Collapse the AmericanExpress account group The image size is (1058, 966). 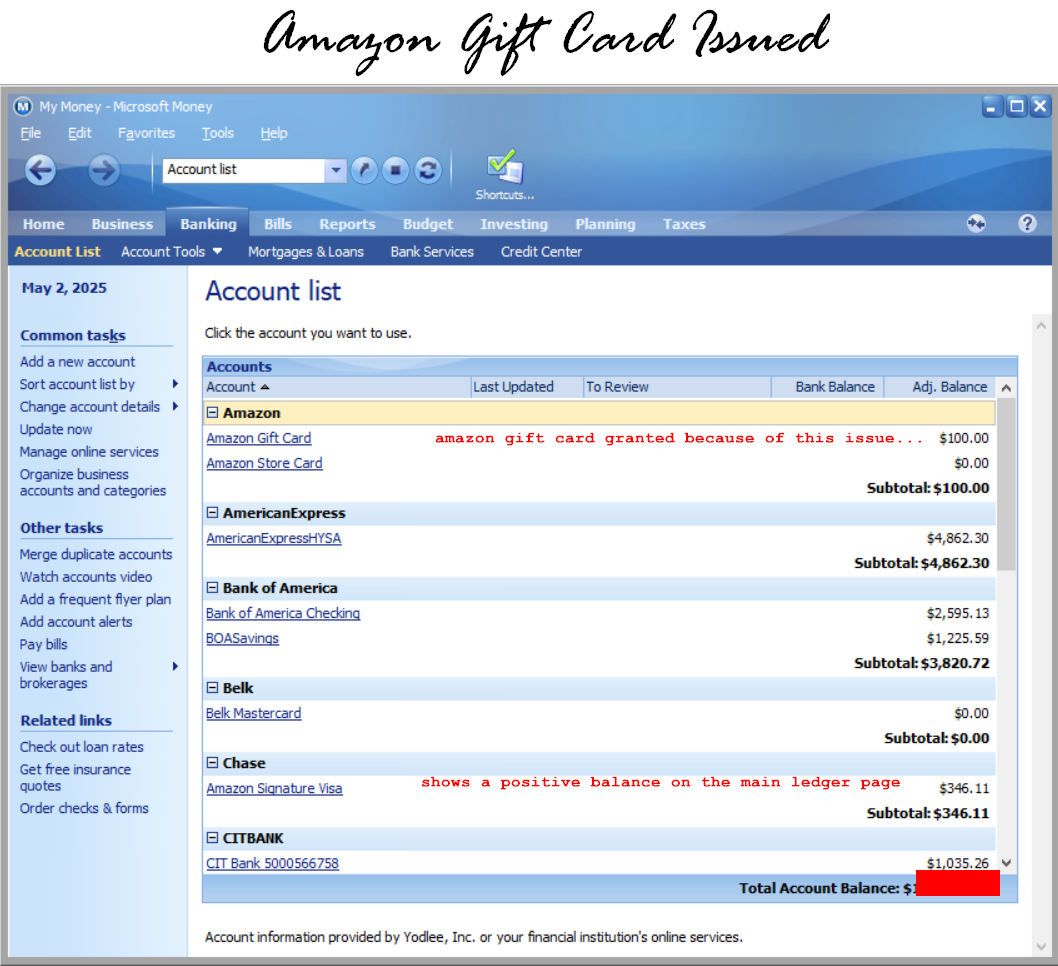(213, 513)
